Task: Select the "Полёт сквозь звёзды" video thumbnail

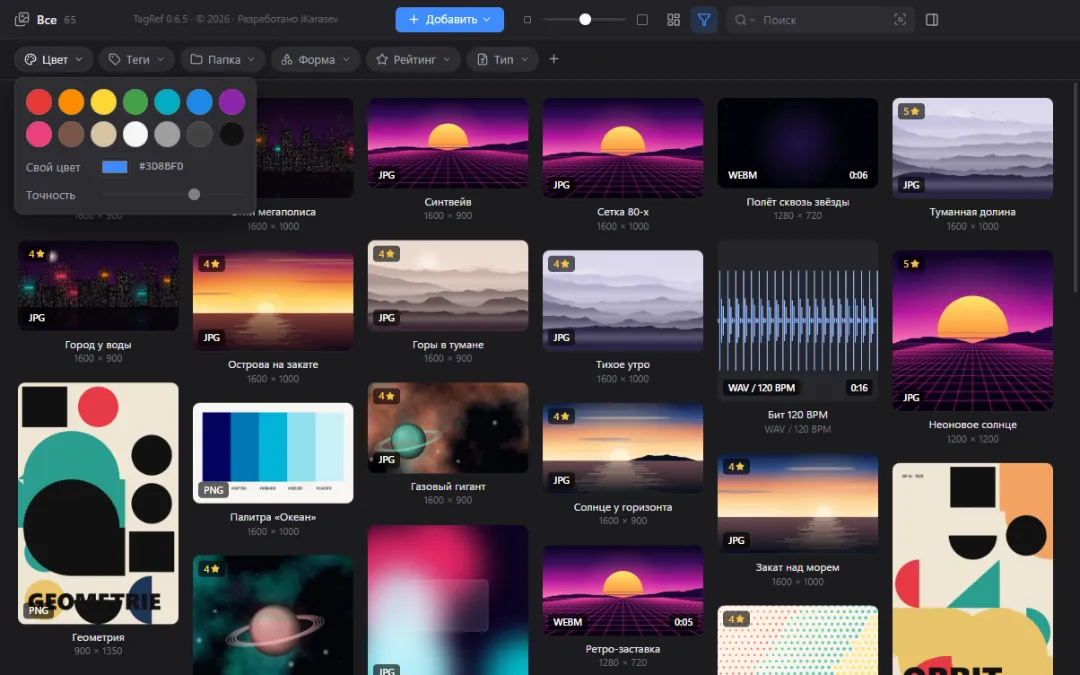Action: tap(798, 143)
